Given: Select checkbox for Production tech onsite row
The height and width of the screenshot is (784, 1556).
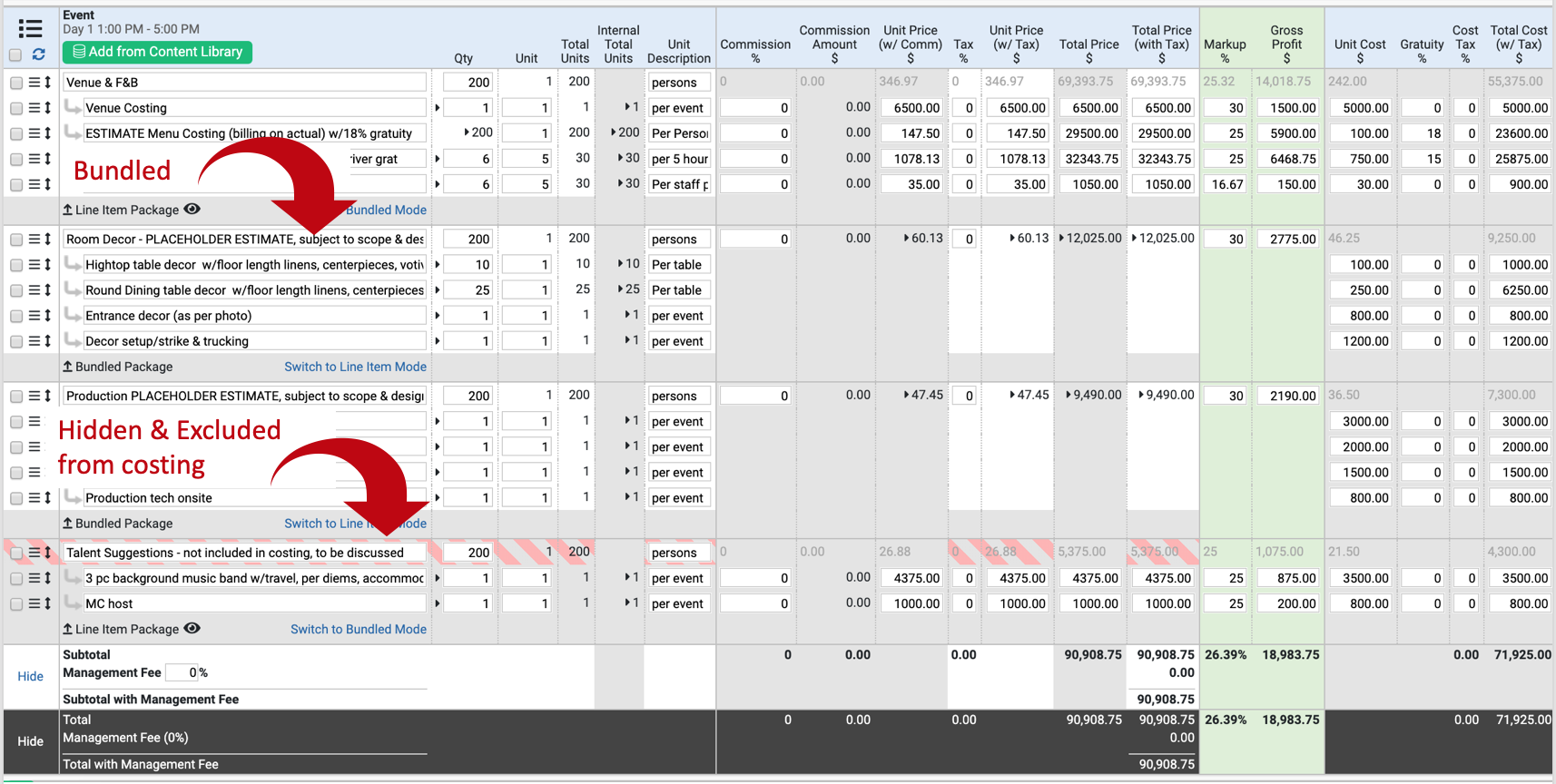Looking at the screenshot, I should tap(16, 498).
